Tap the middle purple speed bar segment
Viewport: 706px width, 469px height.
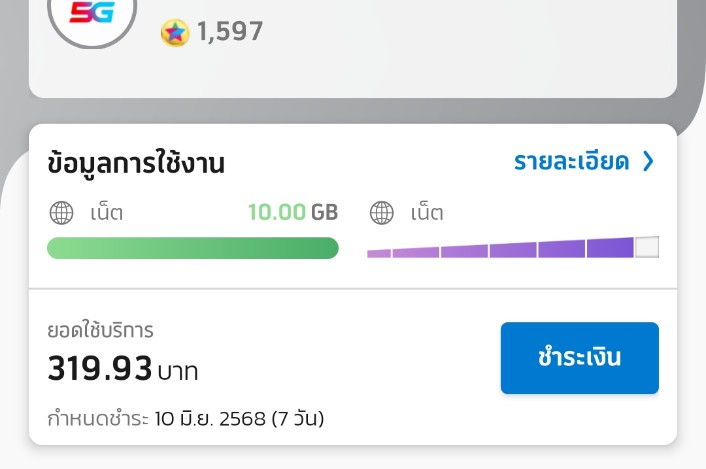point(513,250)
